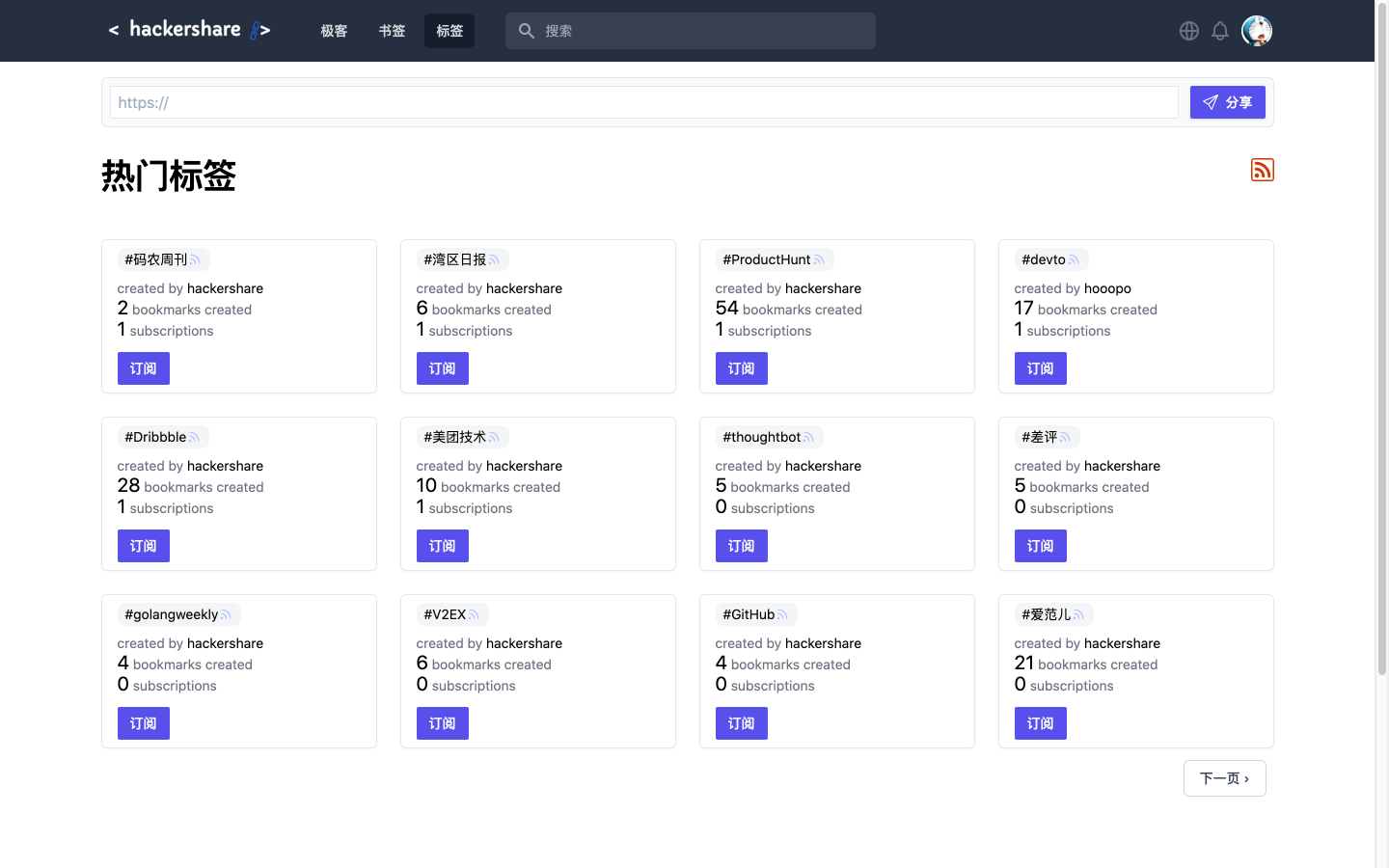Click the RSS icon beside #Dribbble
This screenshot has height=868, width=1389.
click(194, 438)
